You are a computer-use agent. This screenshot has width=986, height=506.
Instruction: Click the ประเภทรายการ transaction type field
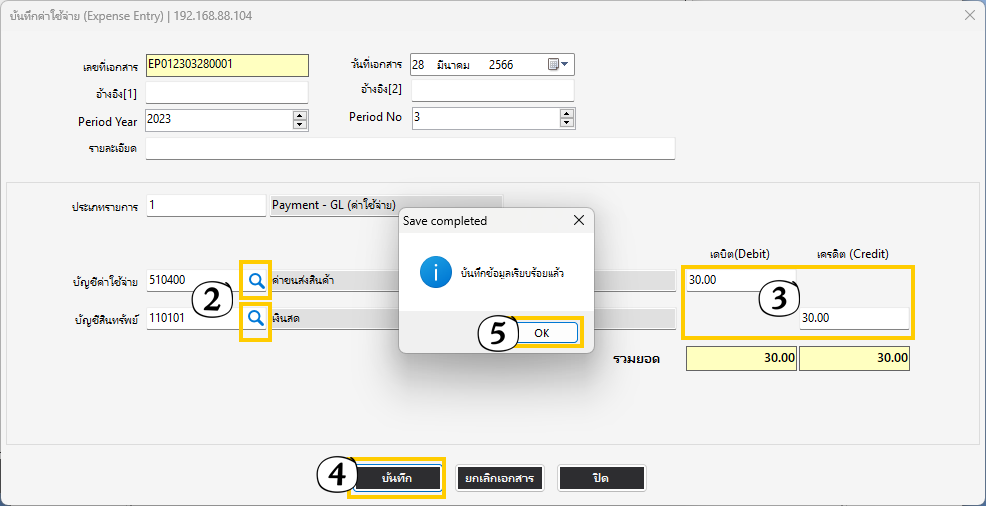click(205, 205)
